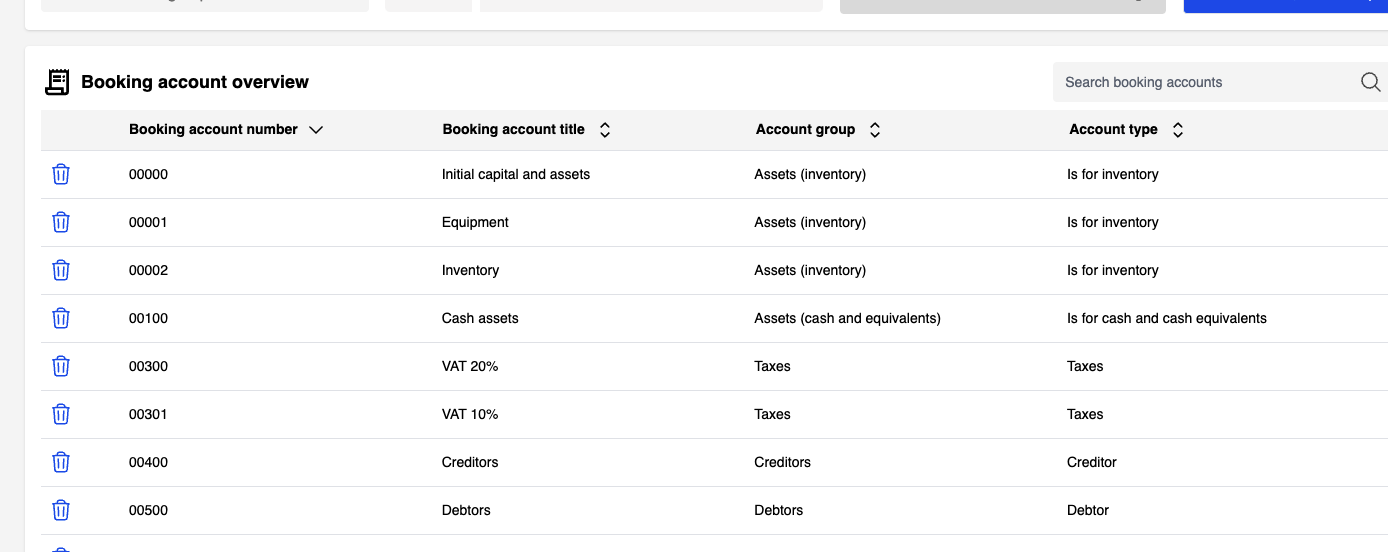
Task: Click the blue button at top right
Action: click(1285, 5)
